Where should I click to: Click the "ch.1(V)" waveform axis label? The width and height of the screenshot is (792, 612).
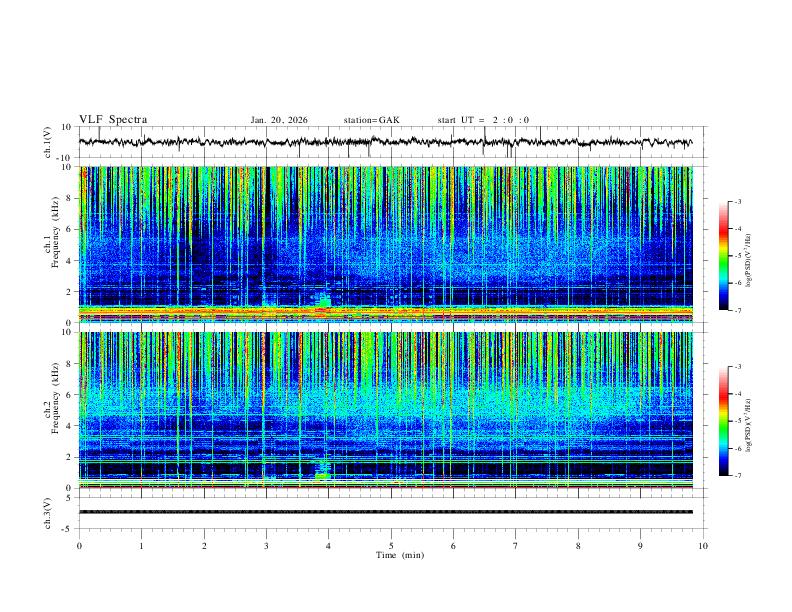(48, 142)
